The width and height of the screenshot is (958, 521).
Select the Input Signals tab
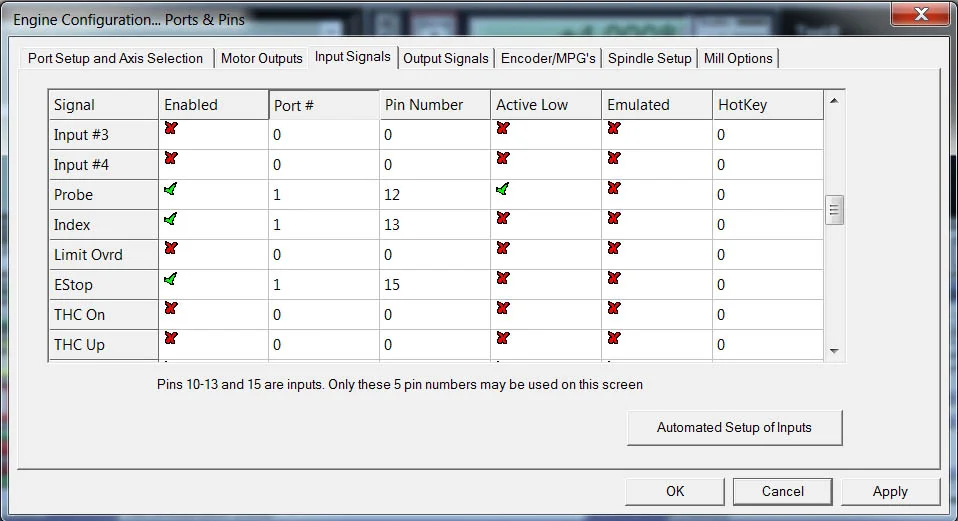pos(353,57)
